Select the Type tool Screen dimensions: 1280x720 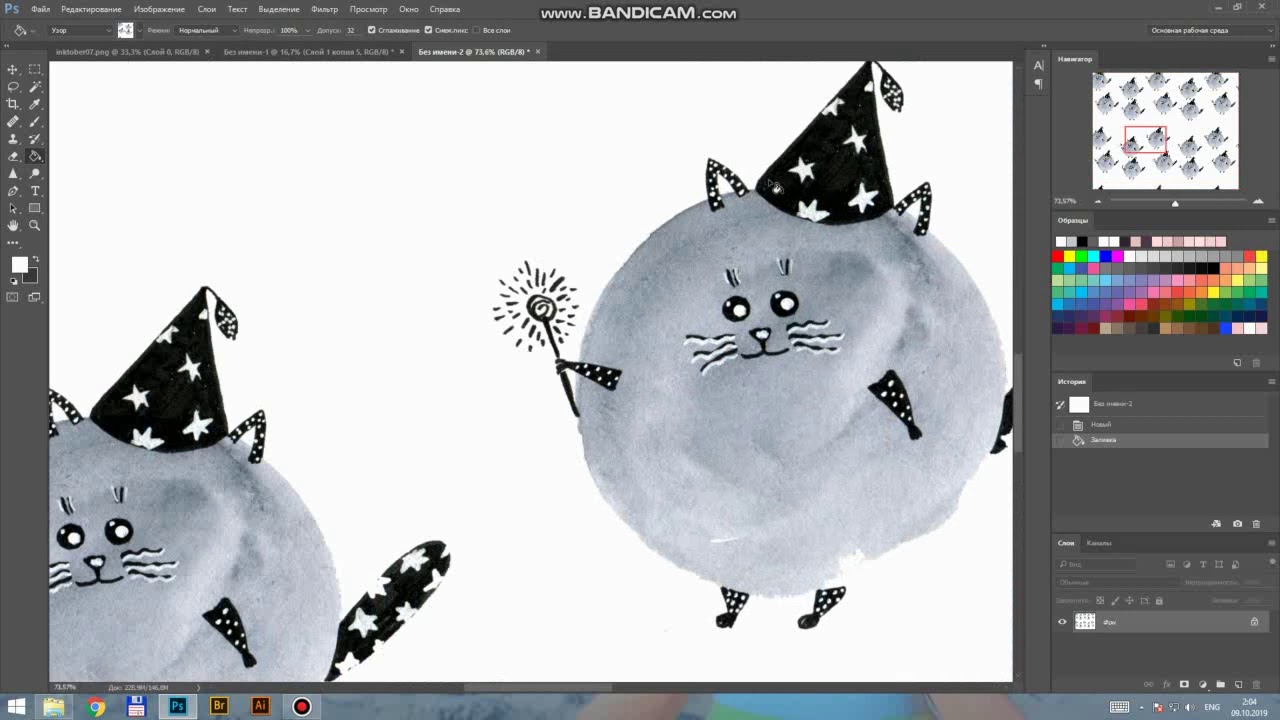coord(35,191)
